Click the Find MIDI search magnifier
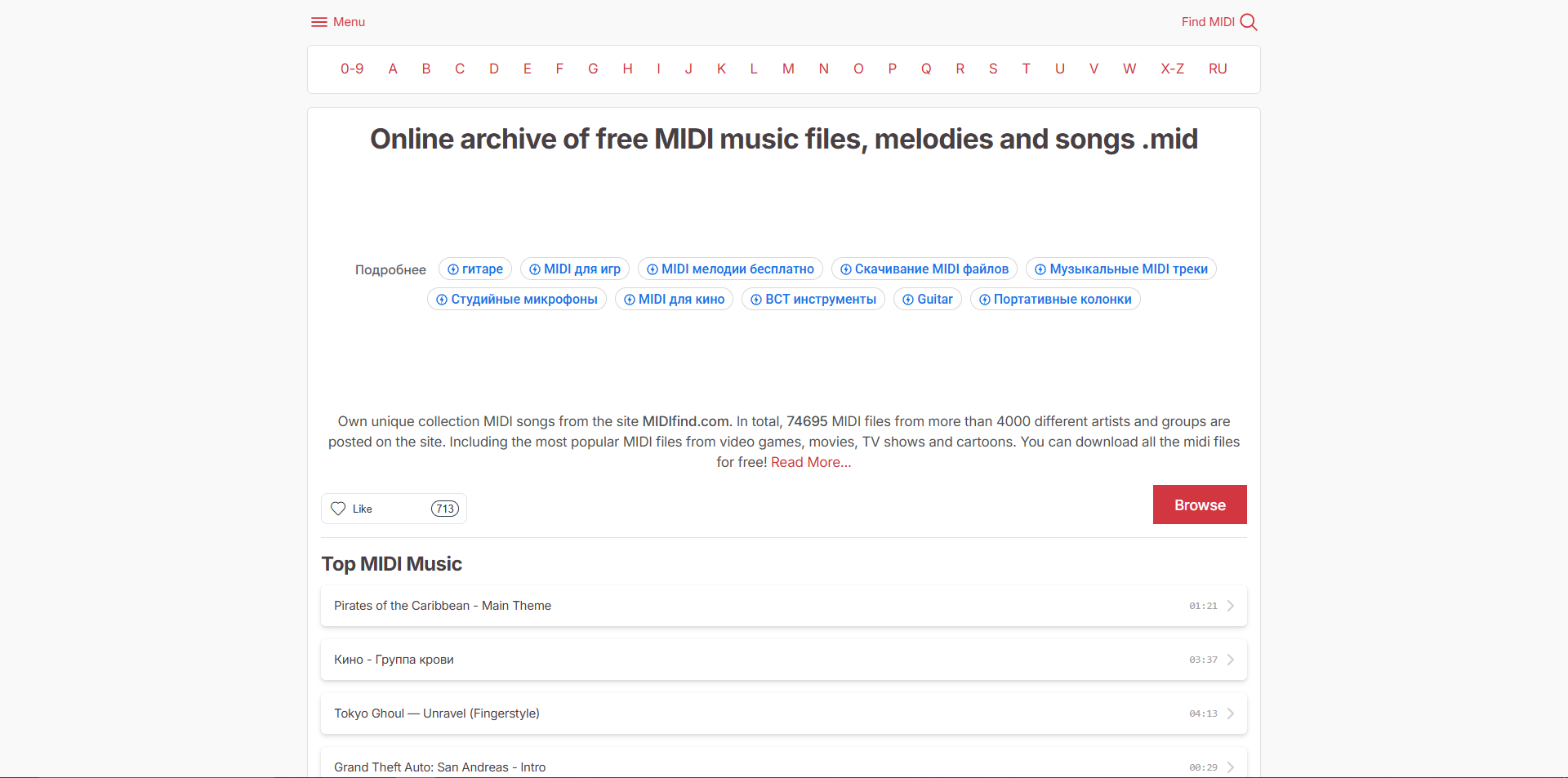 [1249, 22]
